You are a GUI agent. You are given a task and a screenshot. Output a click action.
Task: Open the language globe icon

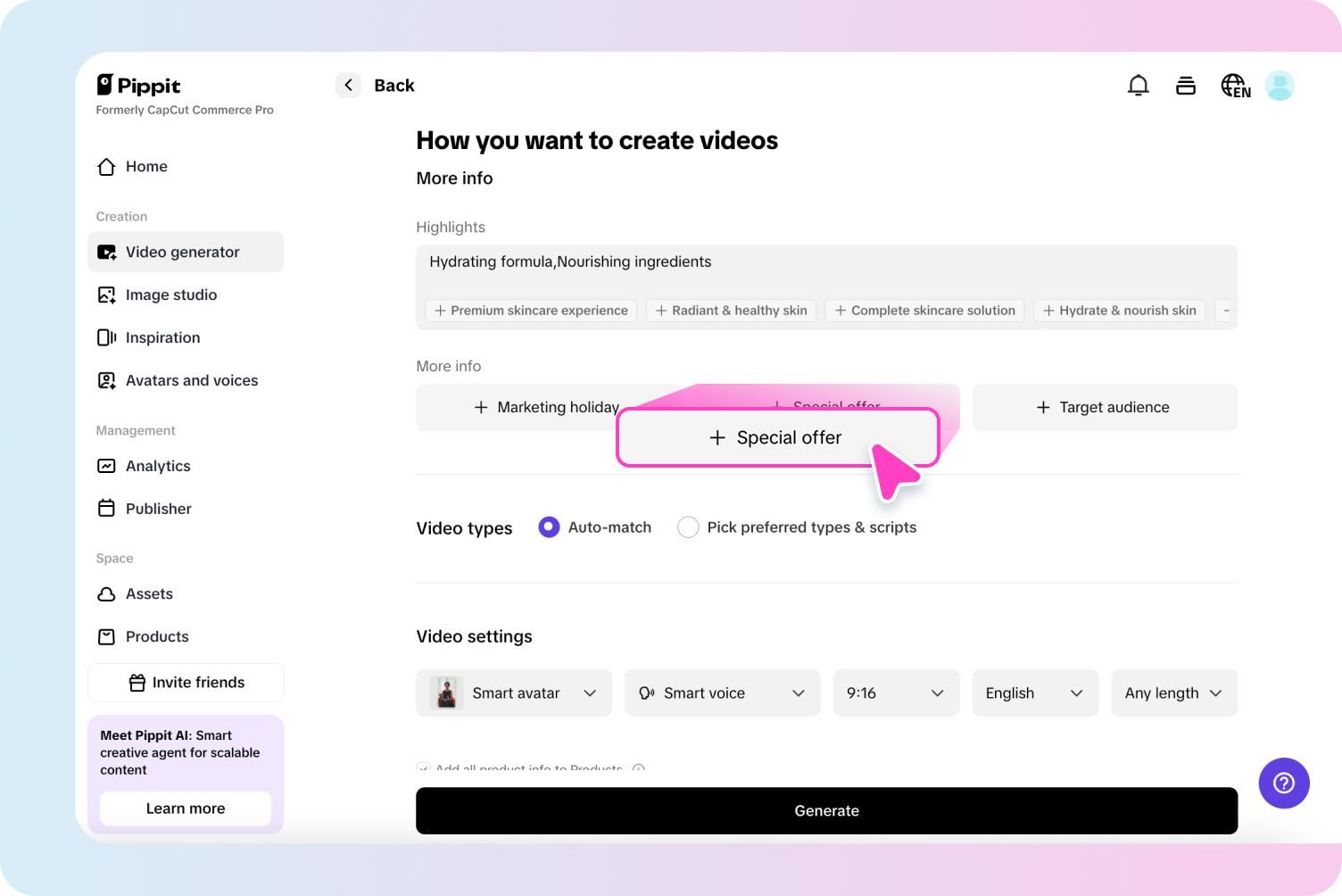(1235, 86)
